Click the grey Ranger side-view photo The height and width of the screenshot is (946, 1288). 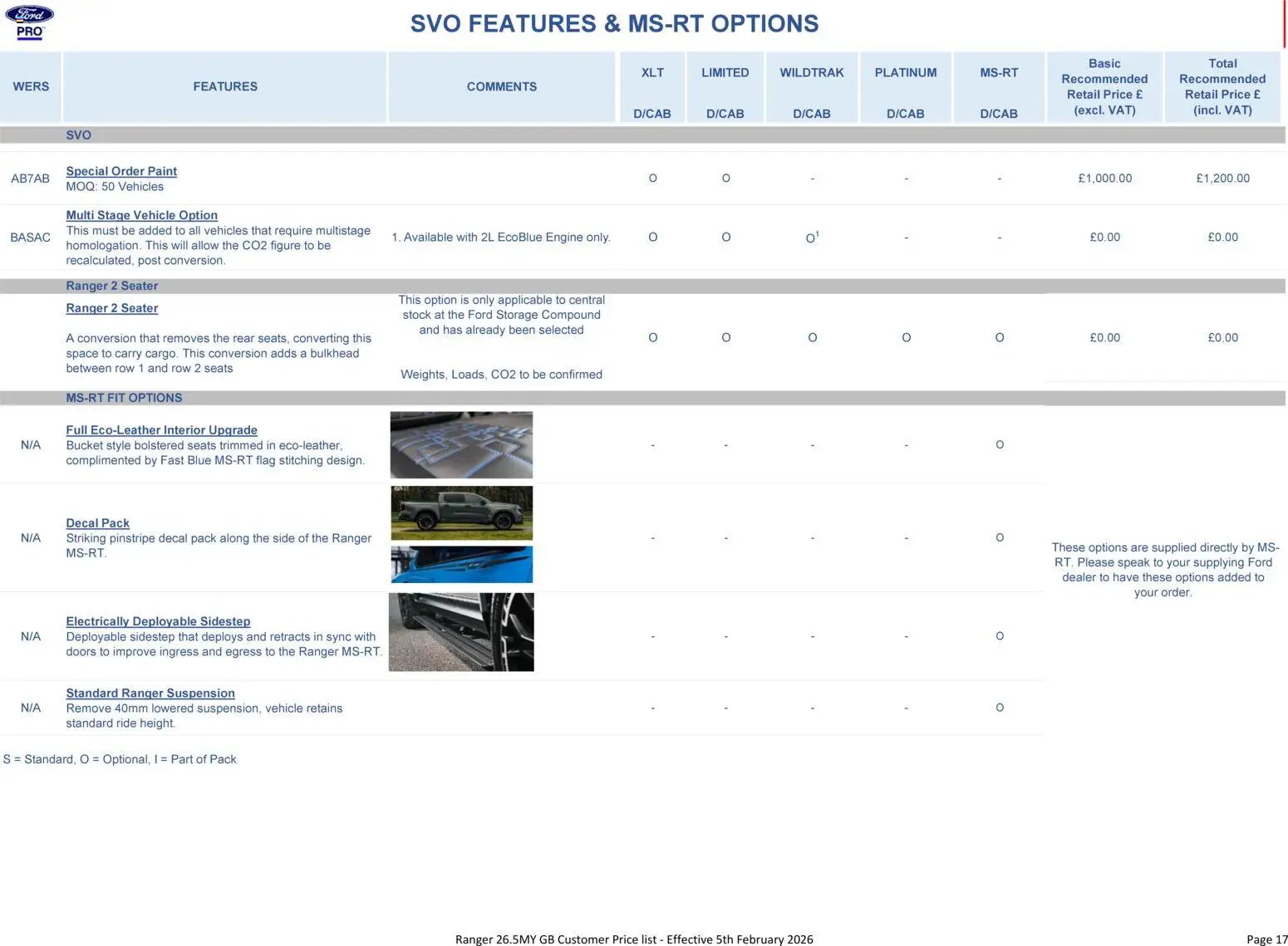point(461,513)
